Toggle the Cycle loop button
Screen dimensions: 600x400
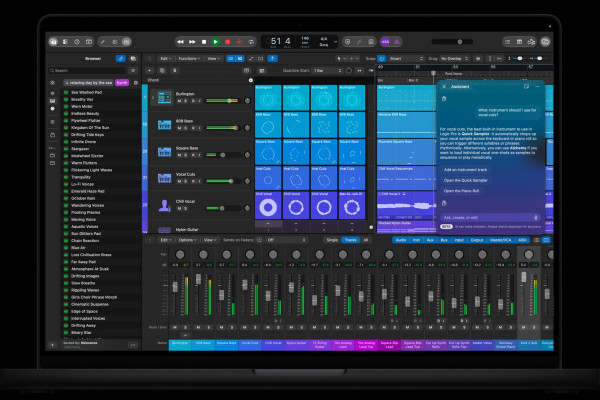[251, 42]
